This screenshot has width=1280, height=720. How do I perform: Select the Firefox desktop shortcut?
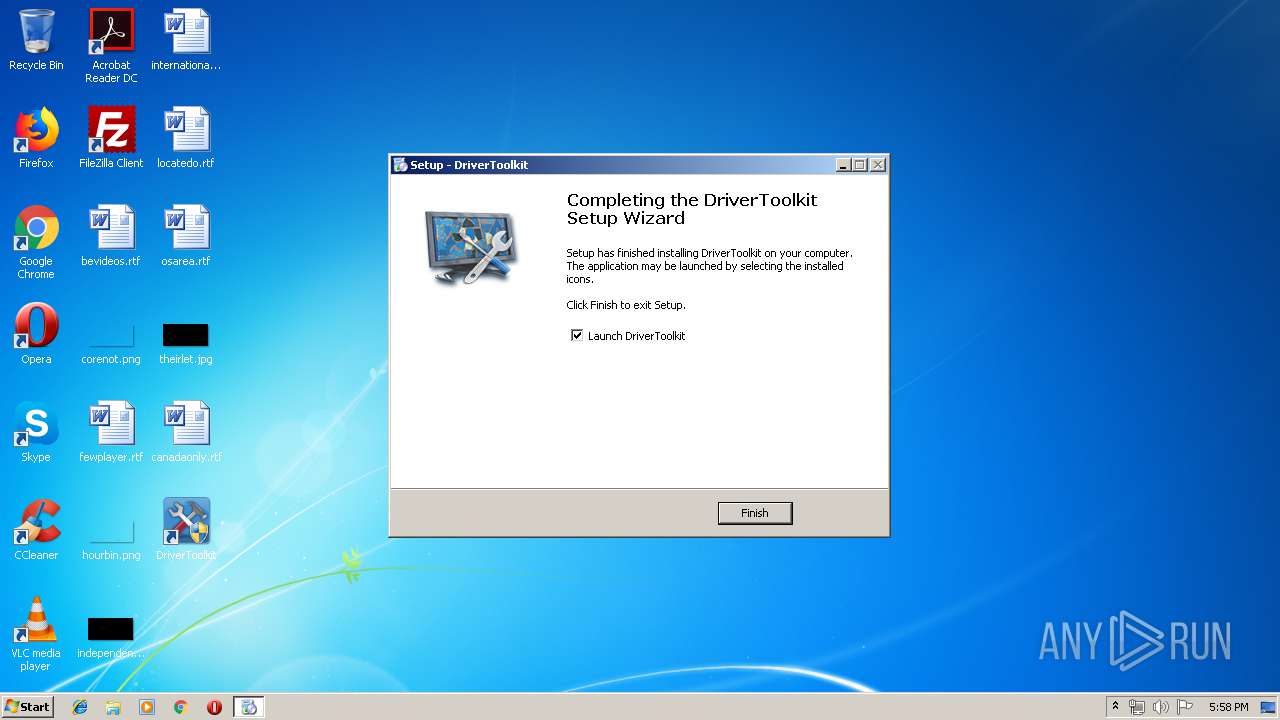[x=36, y=138]
